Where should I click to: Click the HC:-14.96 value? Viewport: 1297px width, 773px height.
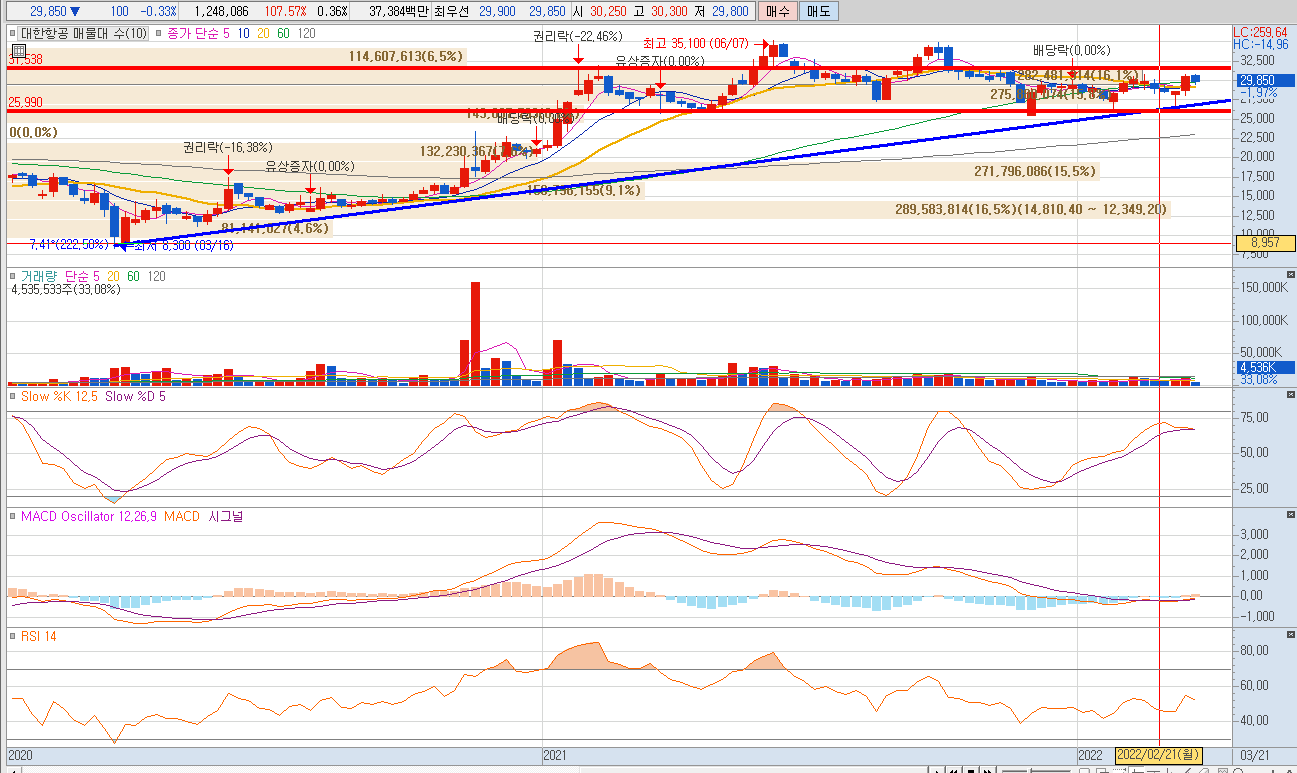pyautogui.click(x=1260, y=44)
